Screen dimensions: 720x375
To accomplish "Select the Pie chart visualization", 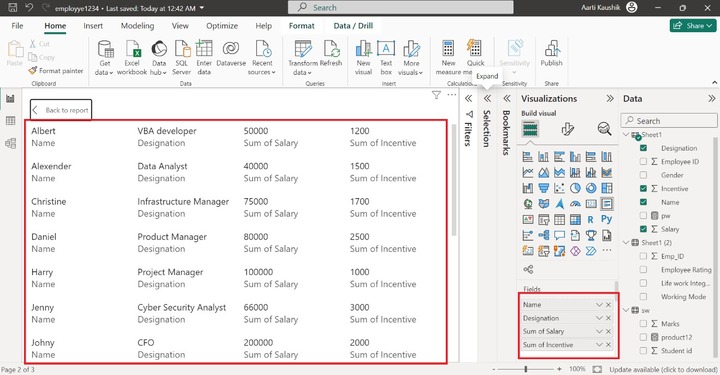I will coord(575,188).
